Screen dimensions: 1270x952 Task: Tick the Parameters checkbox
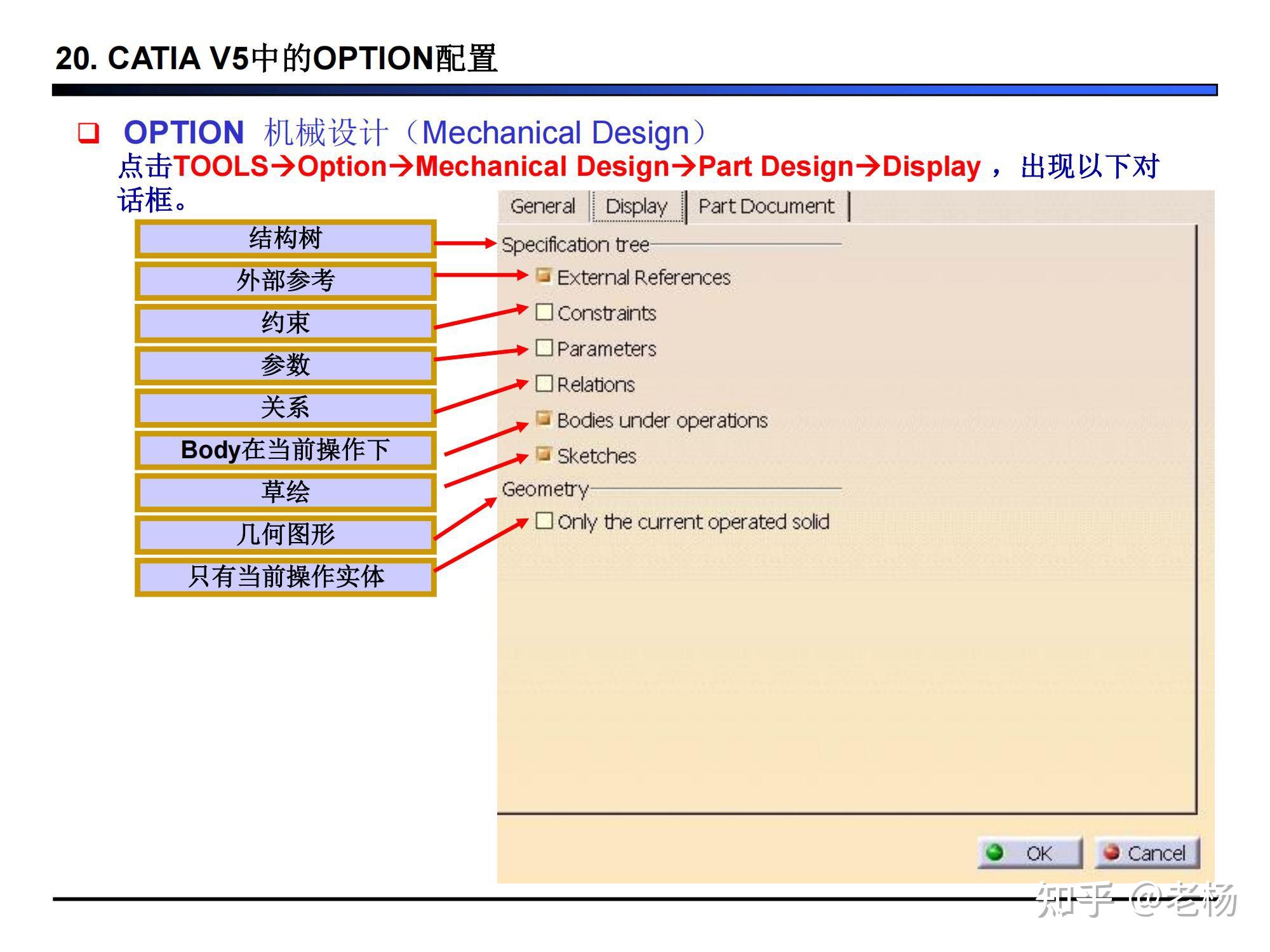point(544,347)
